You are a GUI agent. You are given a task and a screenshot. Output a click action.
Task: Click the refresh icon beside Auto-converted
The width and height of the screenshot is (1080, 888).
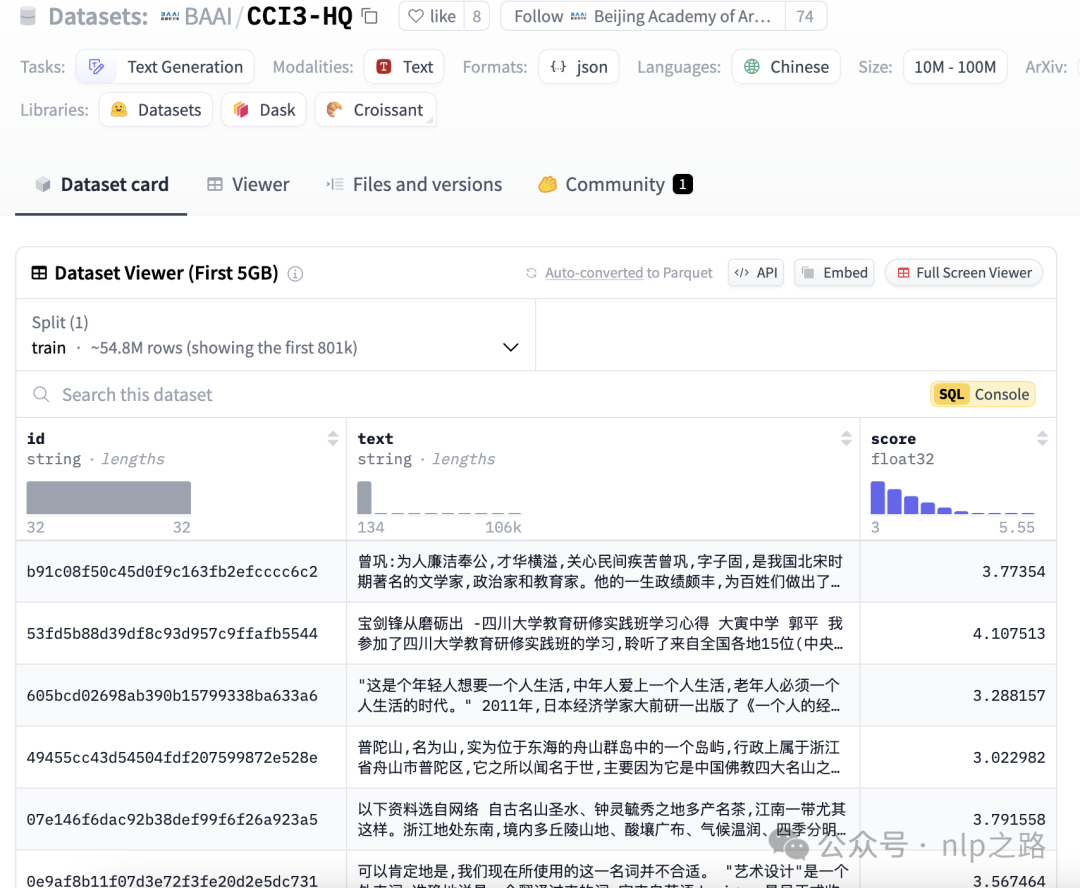tap(531, 273)
